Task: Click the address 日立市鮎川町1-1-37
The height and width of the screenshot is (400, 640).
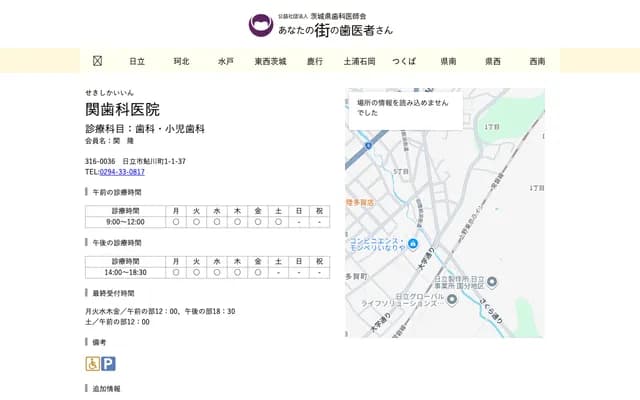Action: [154, 161]
